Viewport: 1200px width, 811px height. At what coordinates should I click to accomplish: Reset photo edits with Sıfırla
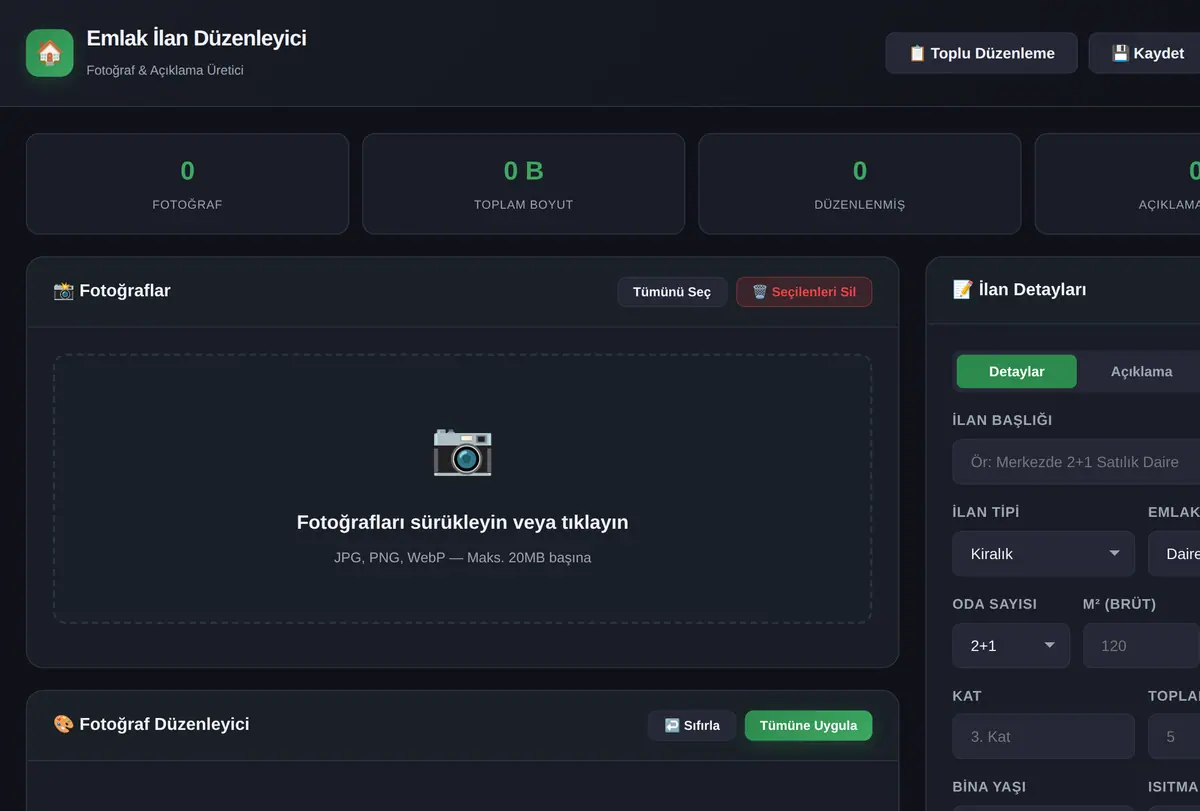[x=692, y=725]
